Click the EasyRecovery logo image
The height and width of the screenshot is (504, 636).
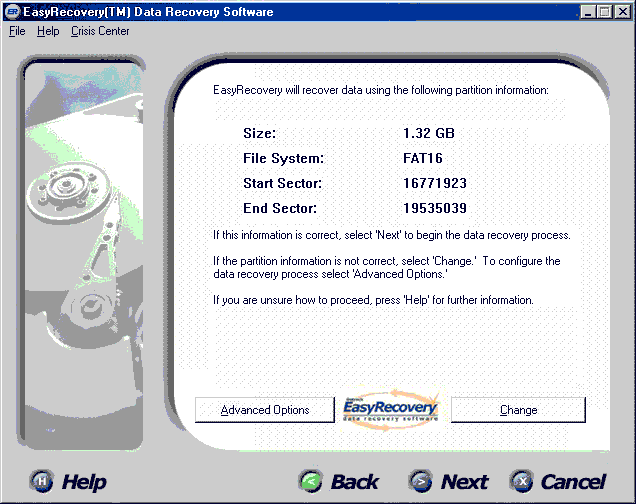tap(391, 410)
